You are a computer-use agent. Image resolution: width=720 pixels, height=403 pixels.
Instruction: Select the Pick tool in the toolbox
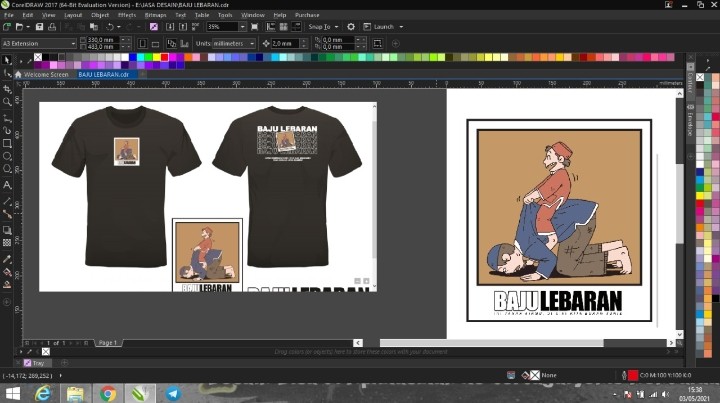coord(6,60)
